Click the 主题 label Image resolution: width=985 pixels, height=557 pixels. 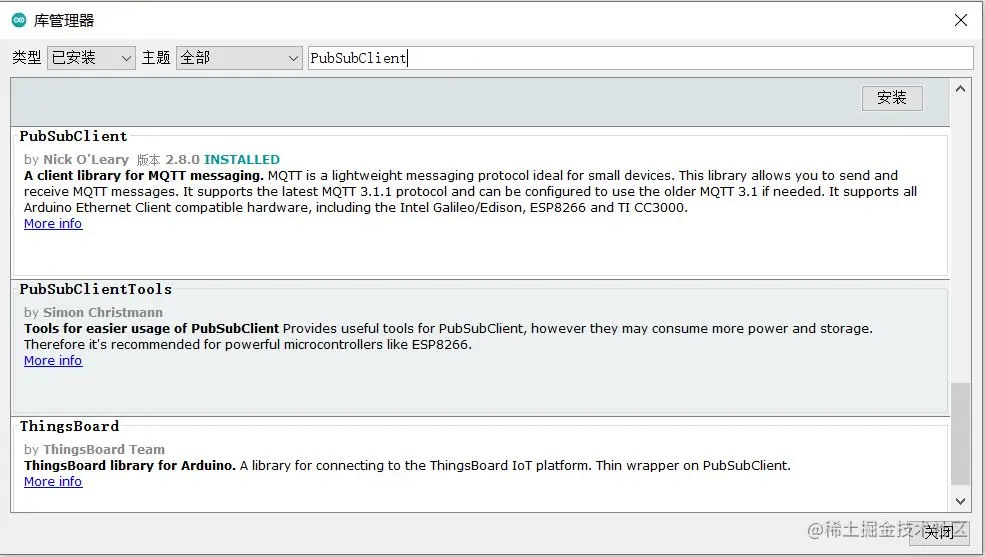pyautogui.click(x=156, y=58)
